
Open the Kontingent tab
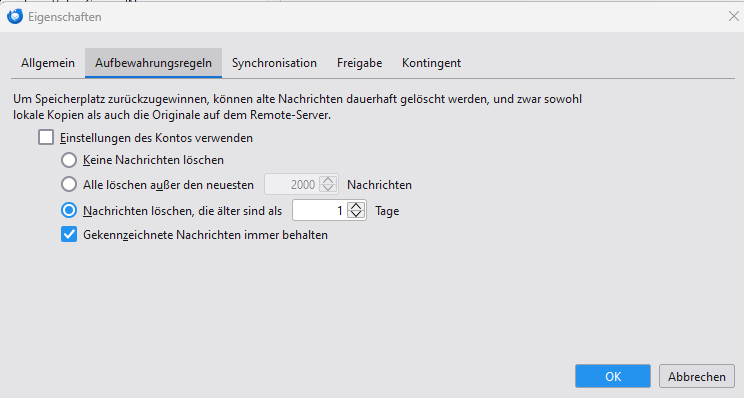click(431, 63)
